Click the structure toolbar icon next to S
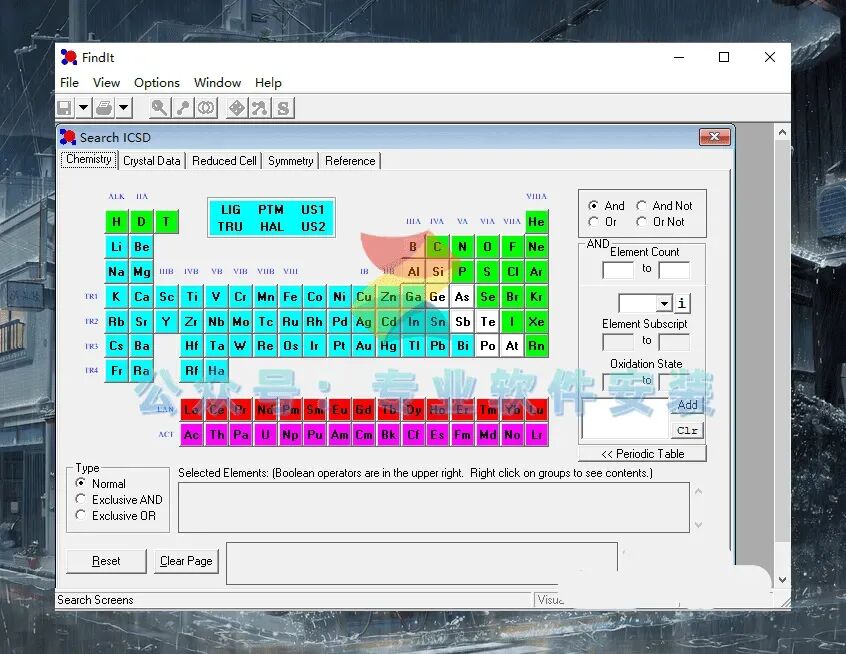Screen dimensions: 846x654 click(260, 108)
